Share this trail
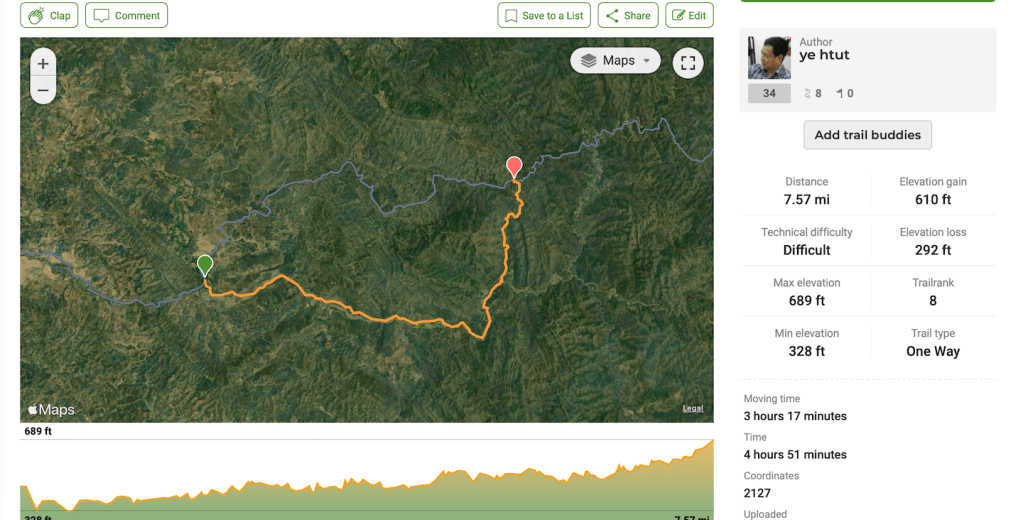The image size is (1023, 520). (x=627, y=15)
